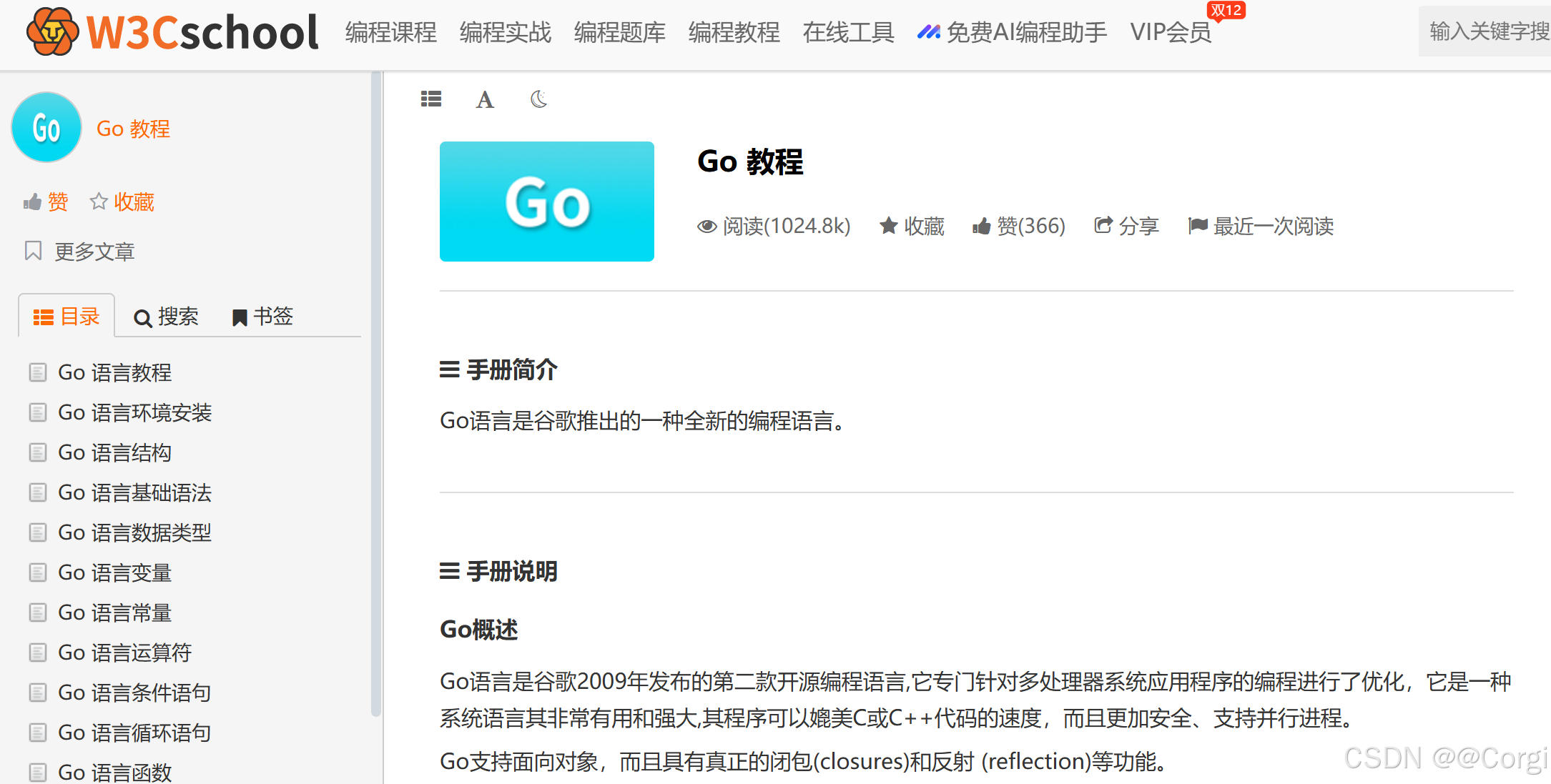
Task: Toggle dark mode with the moon icon
Action: pos(538,99)
